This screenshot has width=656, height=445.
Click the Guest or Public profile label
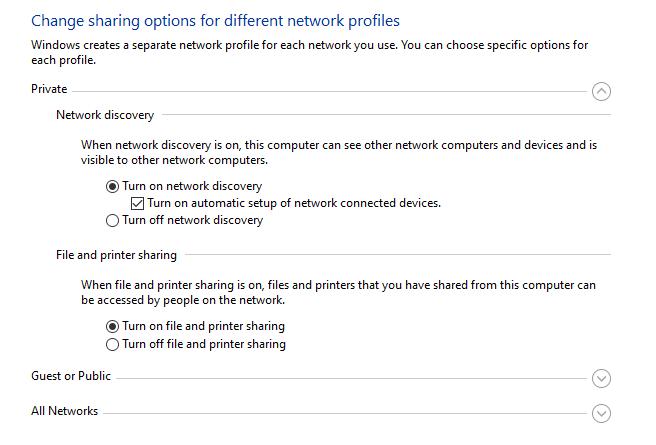71,376
